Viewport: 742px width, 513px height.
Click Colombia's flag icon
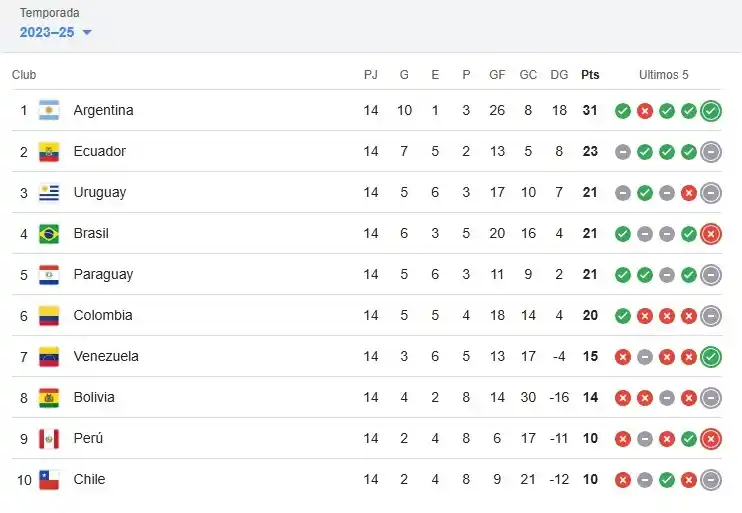point(49,315)
